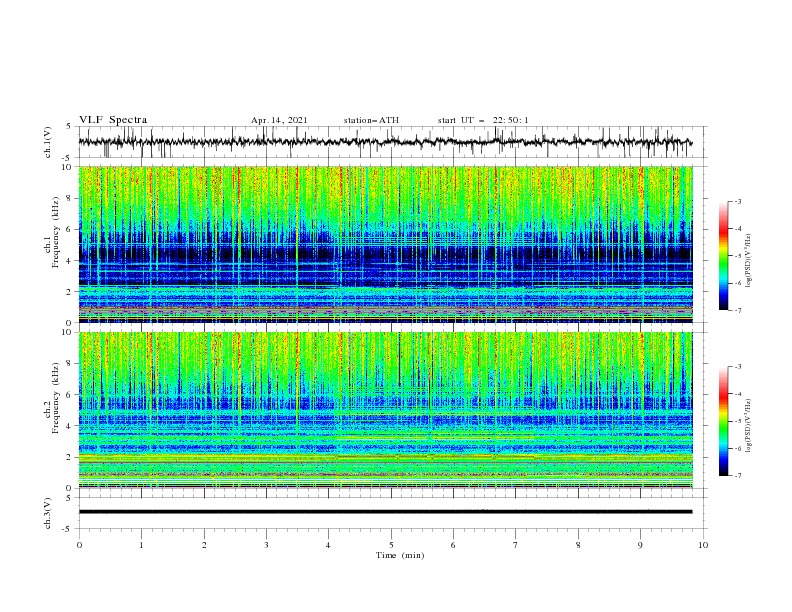Click the "6" kHz tick on ch.1 axis
This screenshot has height=612, width=792.
pos(71,229)
